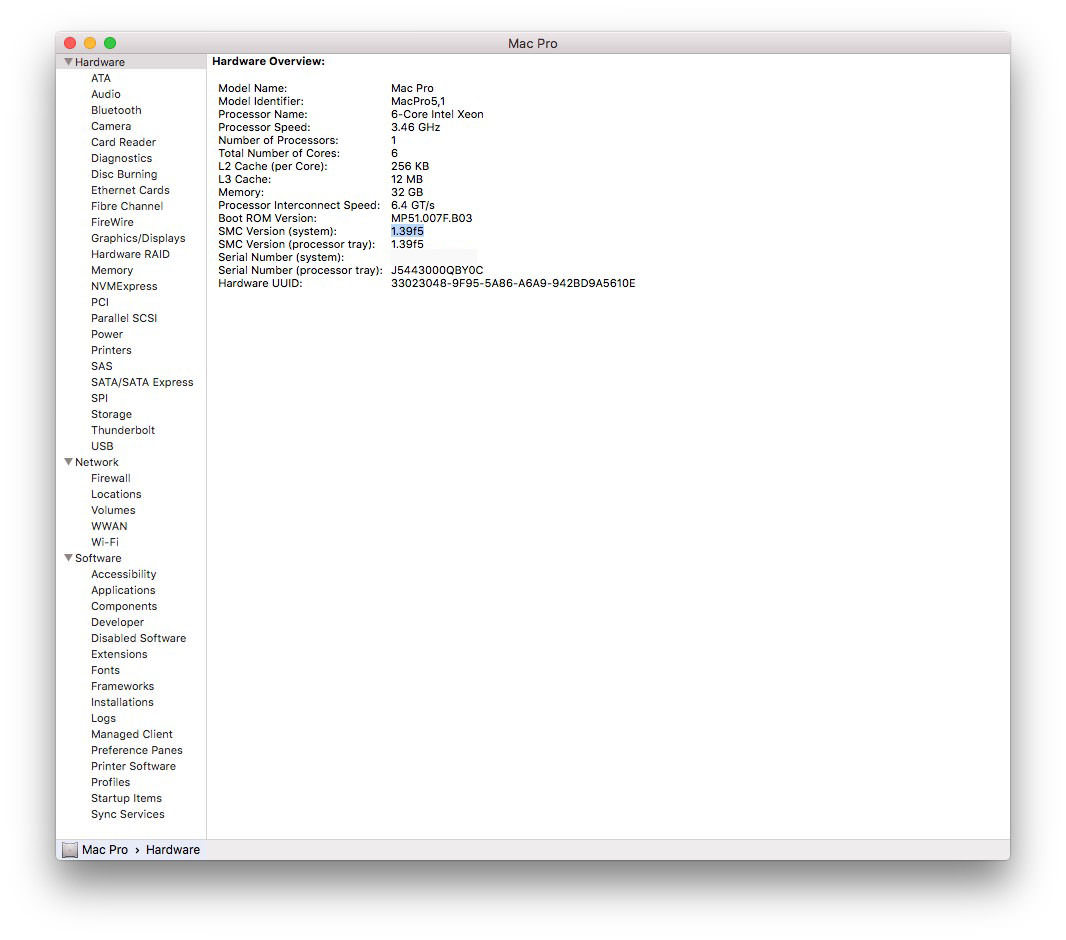Open SPI in the sidebar
Image resolution: width=1066 pixels, height=940 pixels.
[99, 398]
